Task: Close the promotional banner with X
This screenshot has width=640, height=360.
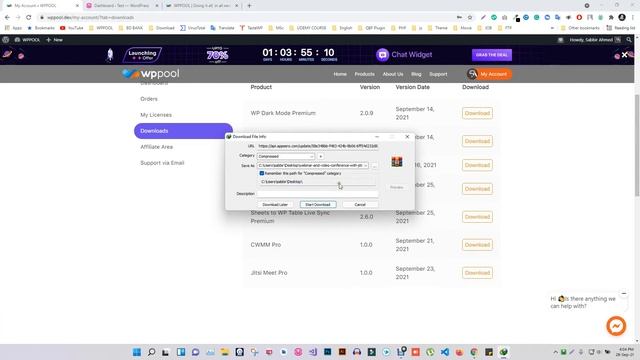Action: (624, 55)
